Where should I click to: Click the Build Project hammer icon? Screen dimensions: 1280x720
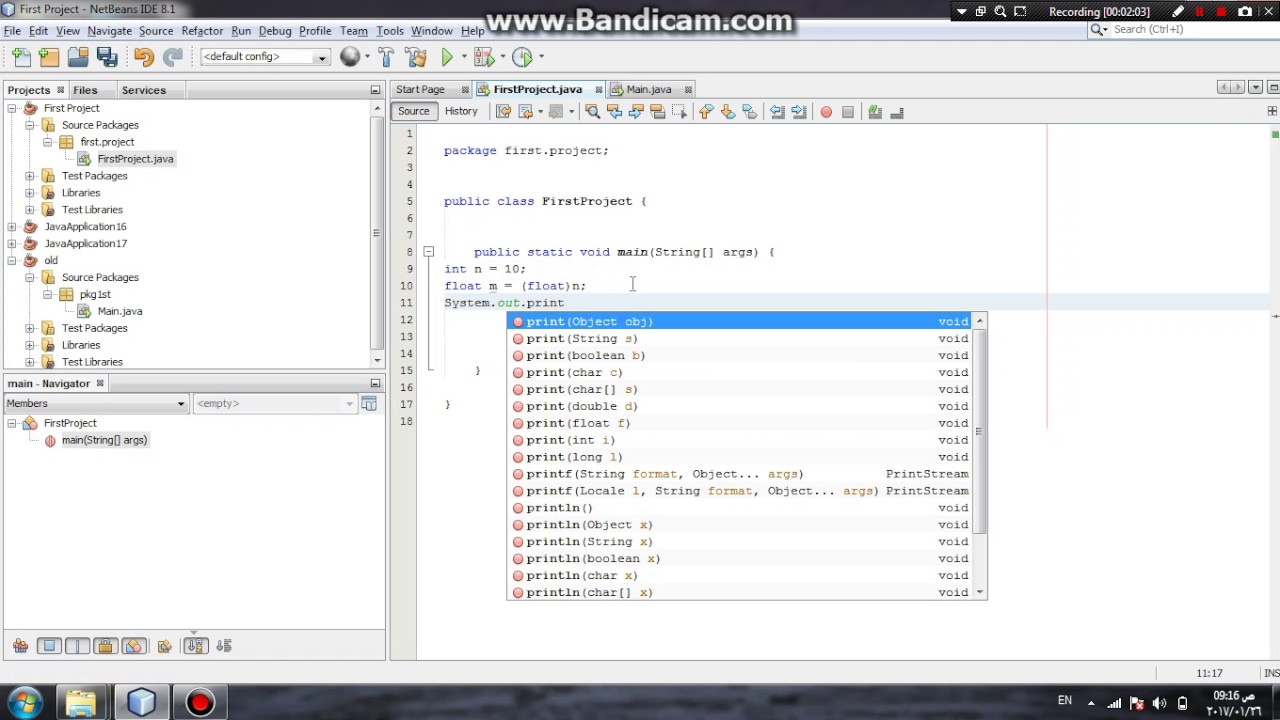pyautogui.click(x=386, y=57)
